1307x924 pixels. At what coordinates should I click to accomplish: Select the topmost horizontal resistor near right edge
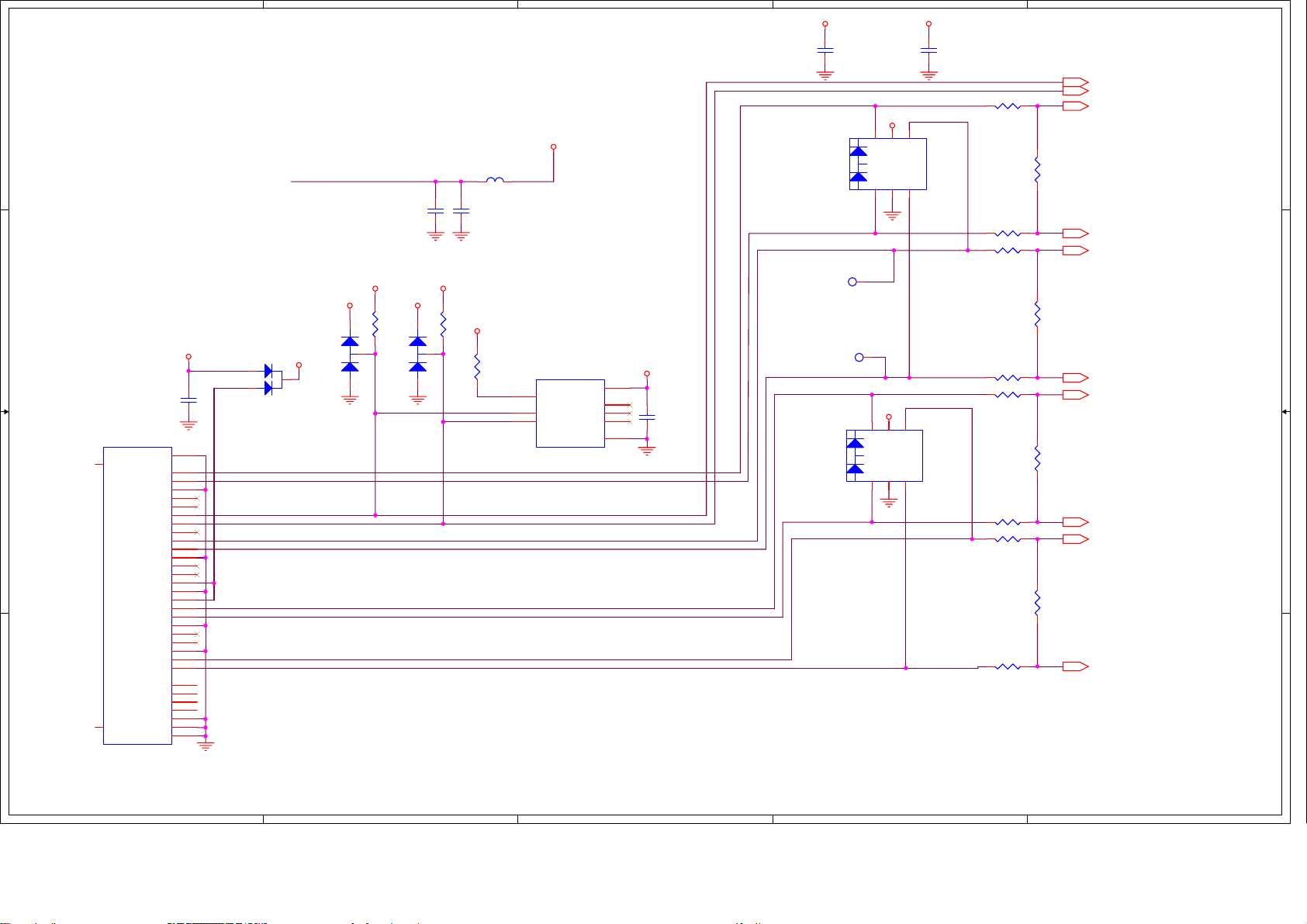click(x=1008, y=106)
